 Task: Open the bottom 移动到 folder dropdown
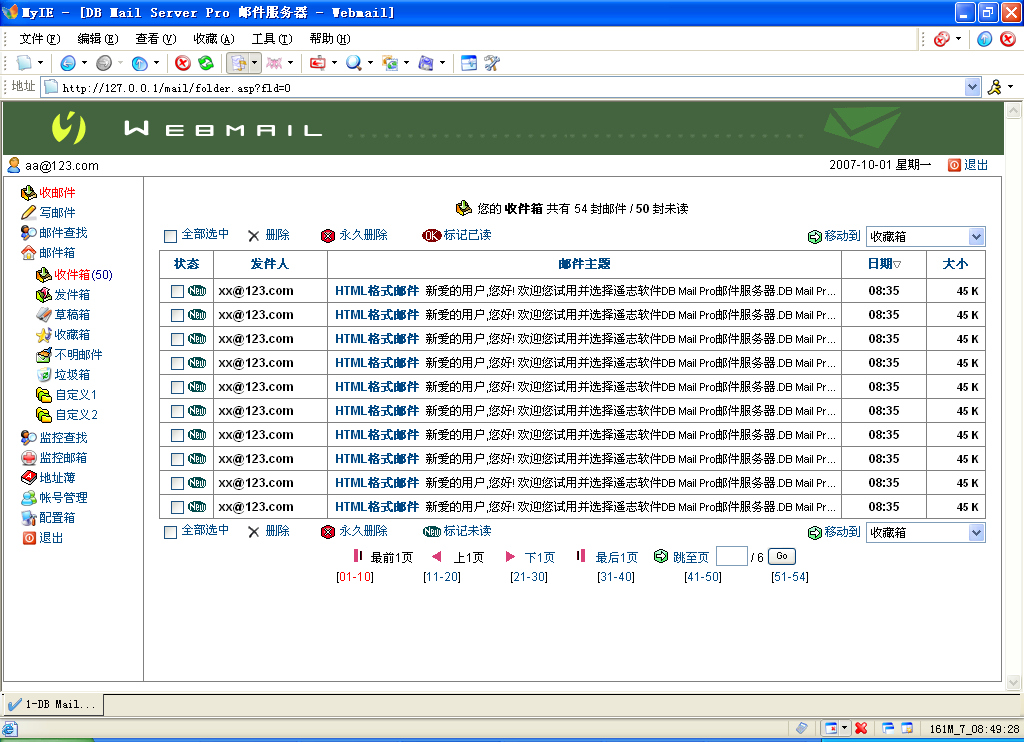(x=976, y=533)
